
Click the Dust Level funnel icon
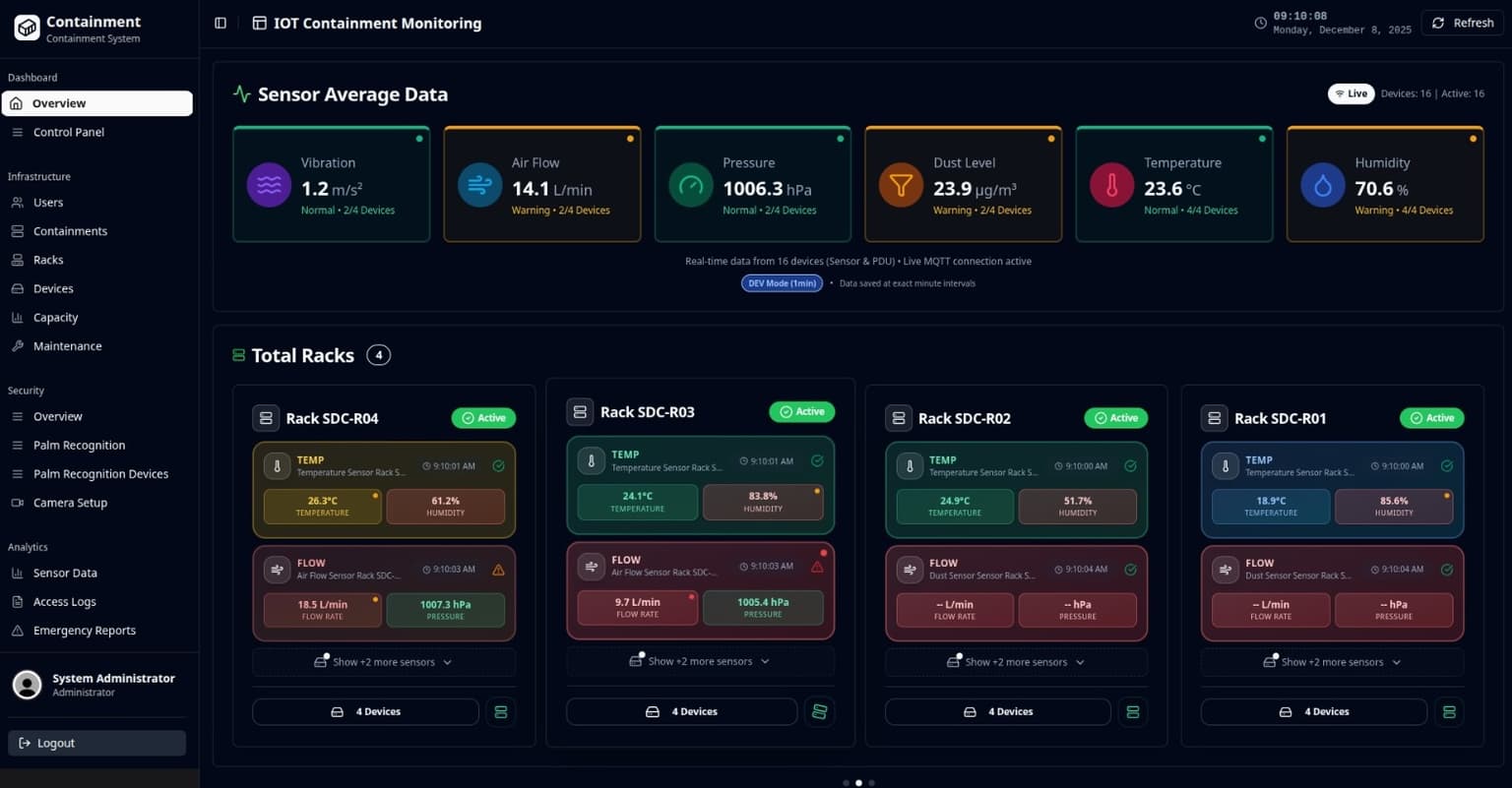pyautogui.click(x=901, y=184)
